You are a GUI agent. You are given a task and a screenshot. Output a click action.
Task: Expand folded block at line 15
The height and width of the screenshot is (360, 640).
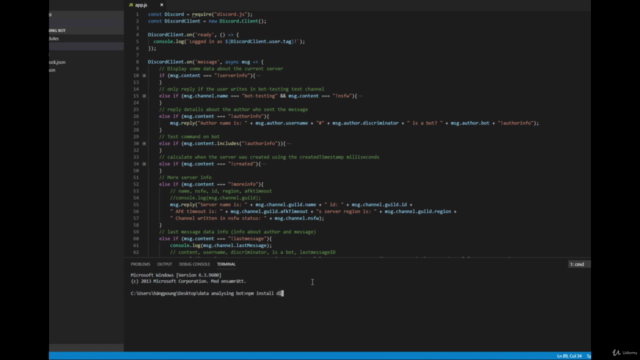tap(144, 96)
